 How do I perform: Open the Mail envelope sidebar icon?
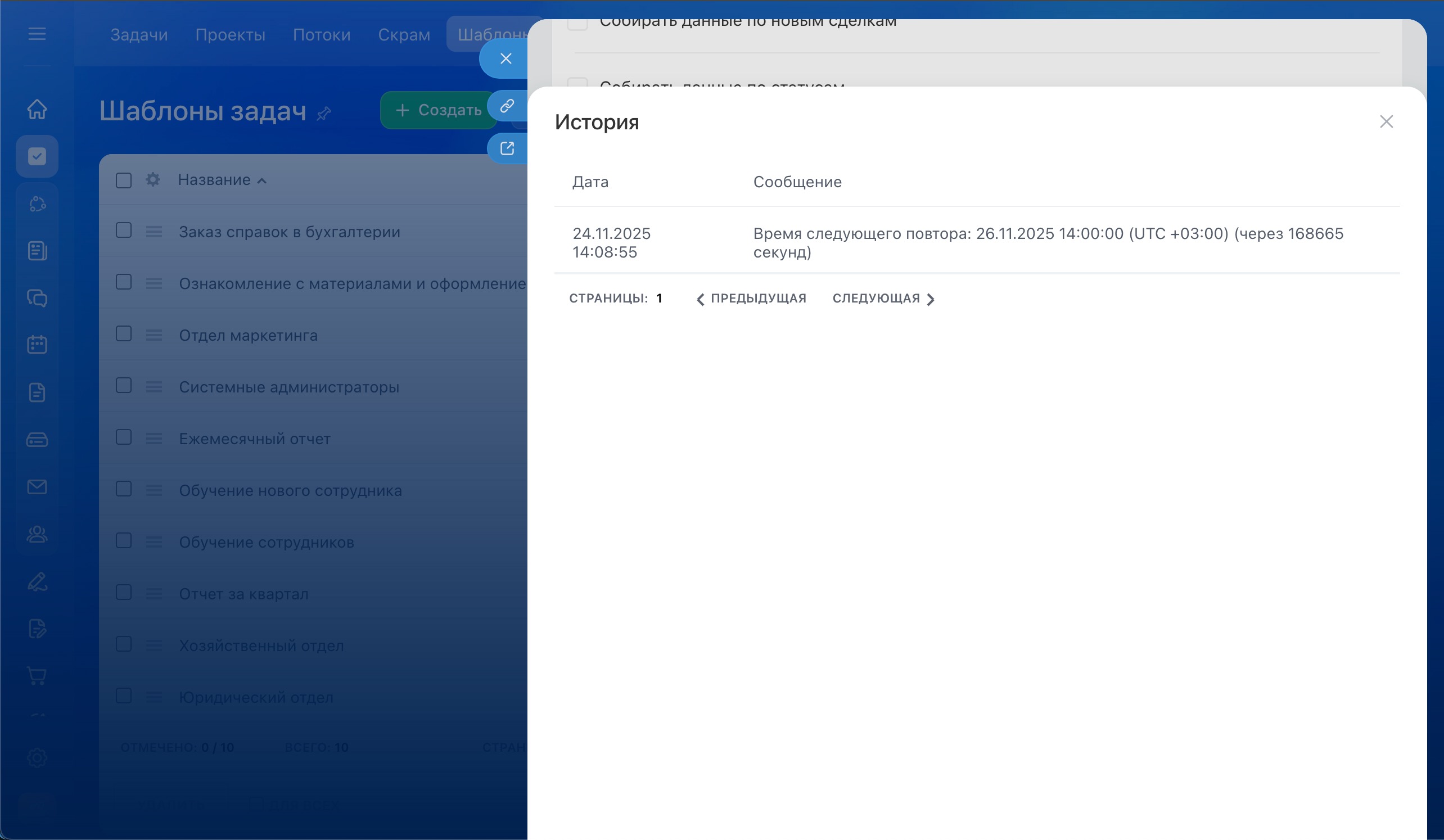(x=37, y=487)
